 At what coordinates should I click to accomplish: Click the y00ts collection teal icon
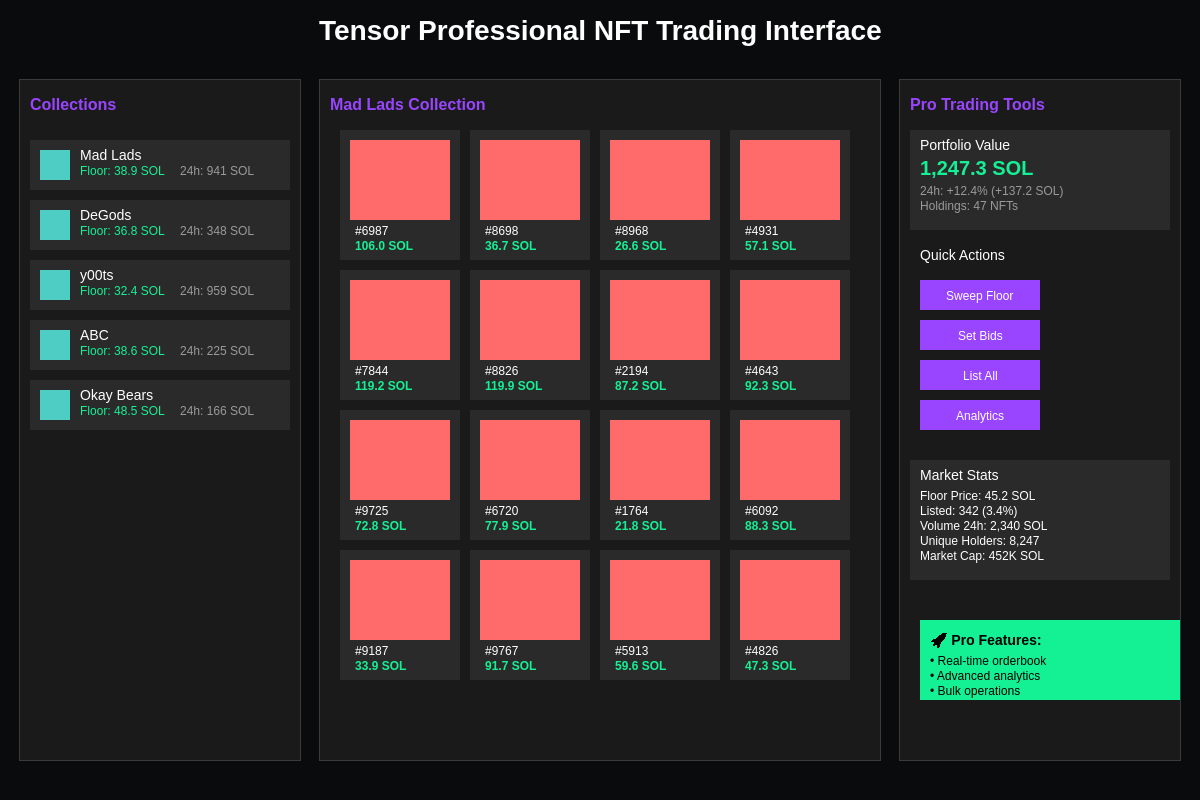[55, 285]
